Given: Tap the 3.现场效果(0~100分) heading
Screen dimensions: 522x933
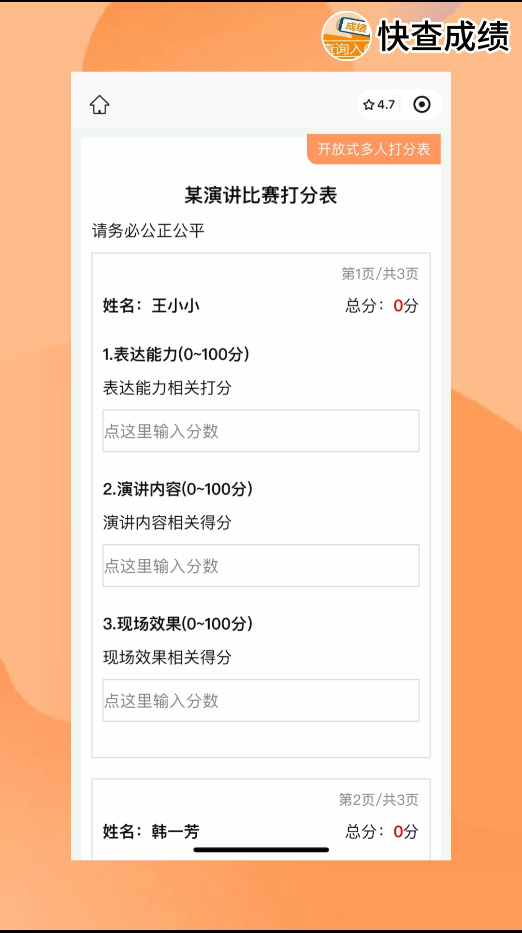Looking at the screenshot, I should (178, 624).
